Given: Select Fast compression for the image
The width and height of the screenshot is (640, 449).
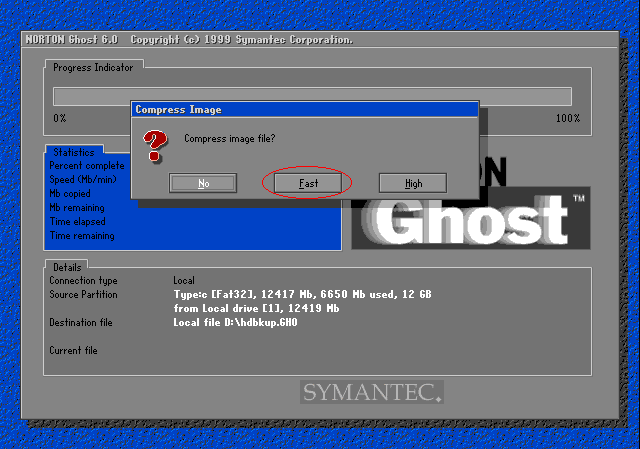Looking at the screenshot, I should click(308, 183).
